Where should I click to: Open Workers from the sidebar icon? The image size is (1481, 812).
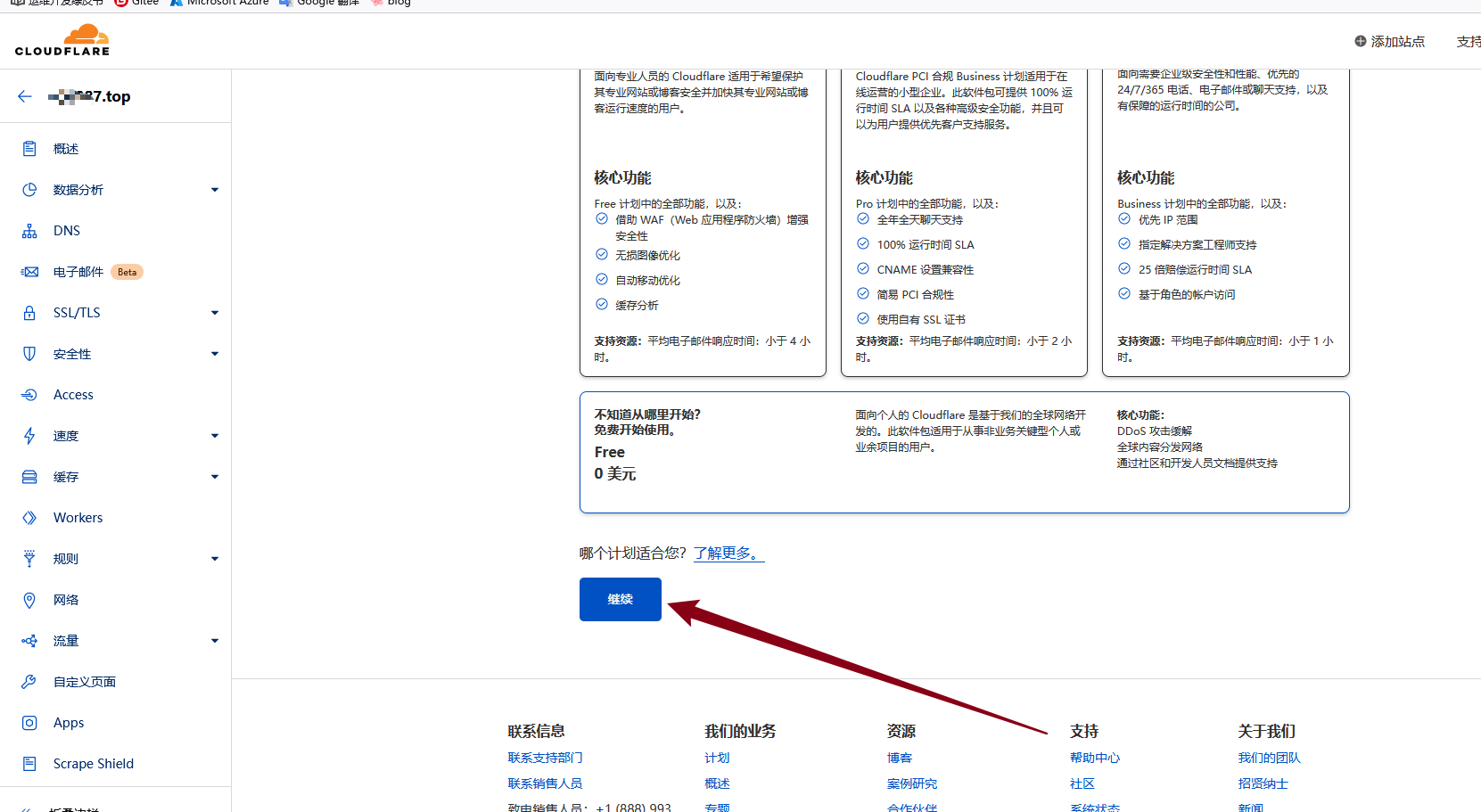(29, 518)
